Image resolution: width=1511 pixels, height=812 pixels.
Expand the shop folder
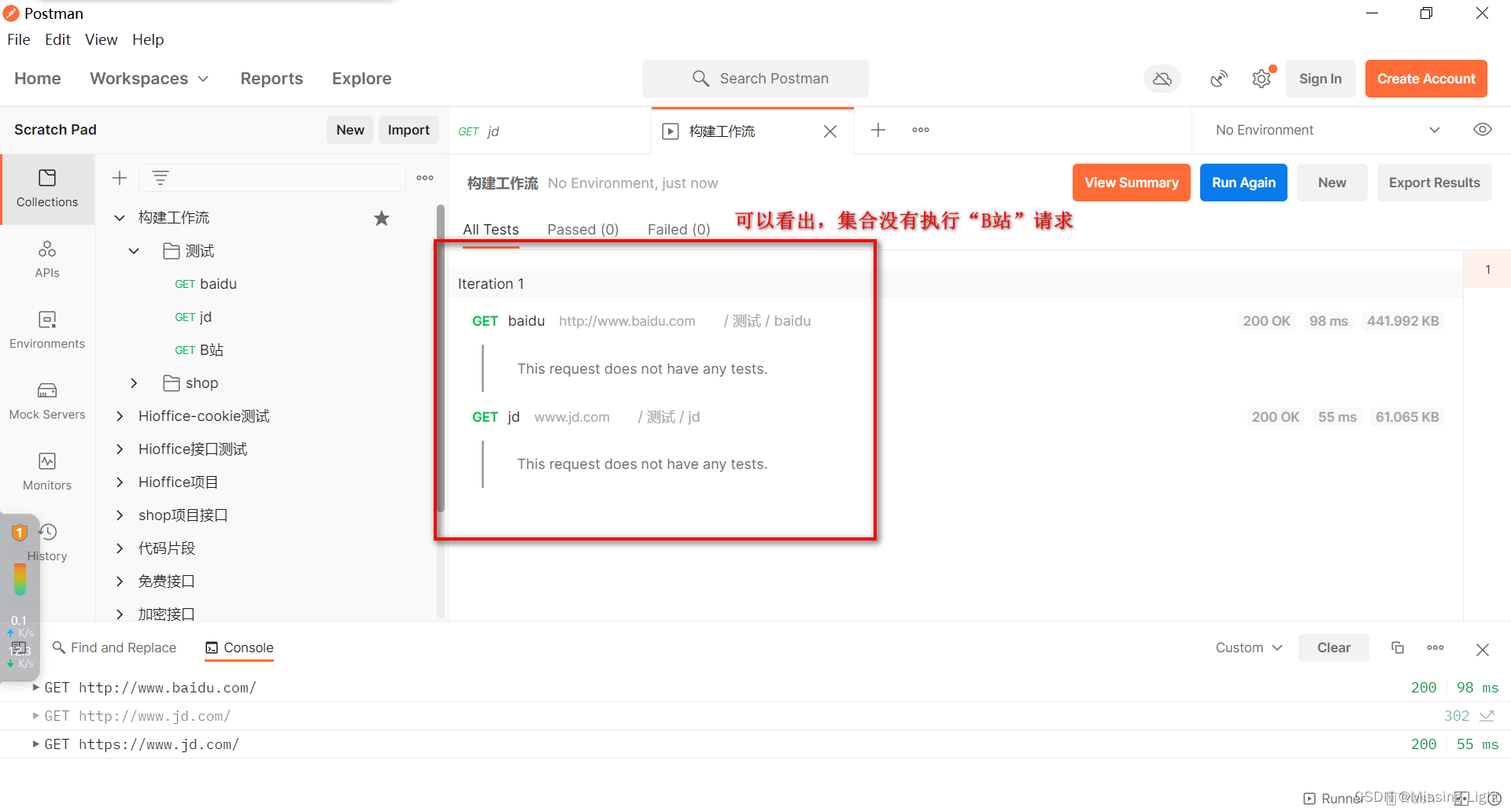133,383
